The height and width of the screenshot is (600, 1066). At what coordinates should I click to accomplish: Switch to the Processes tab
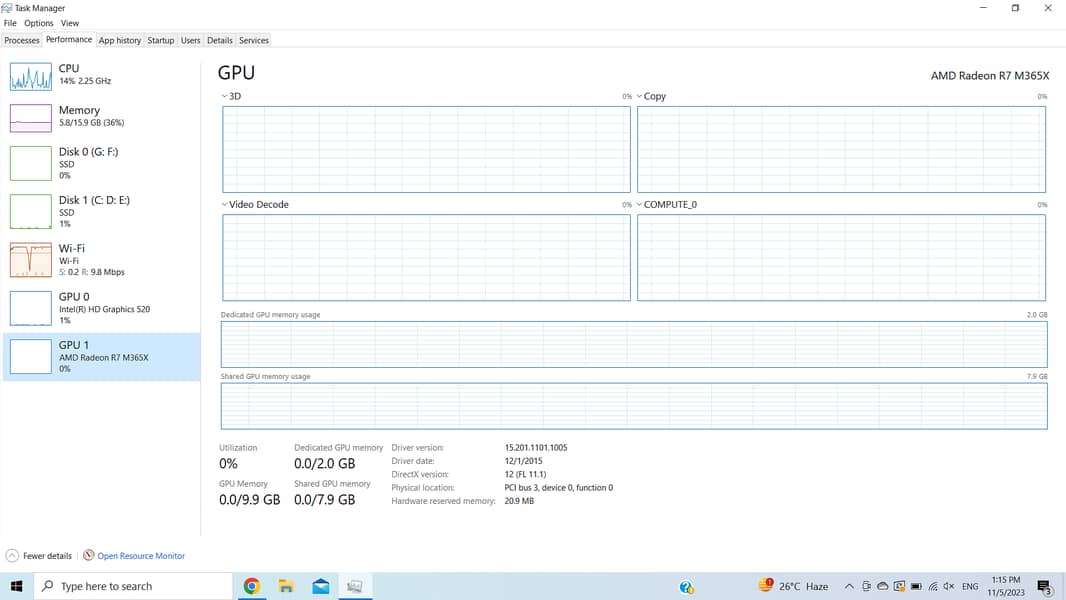22,41
